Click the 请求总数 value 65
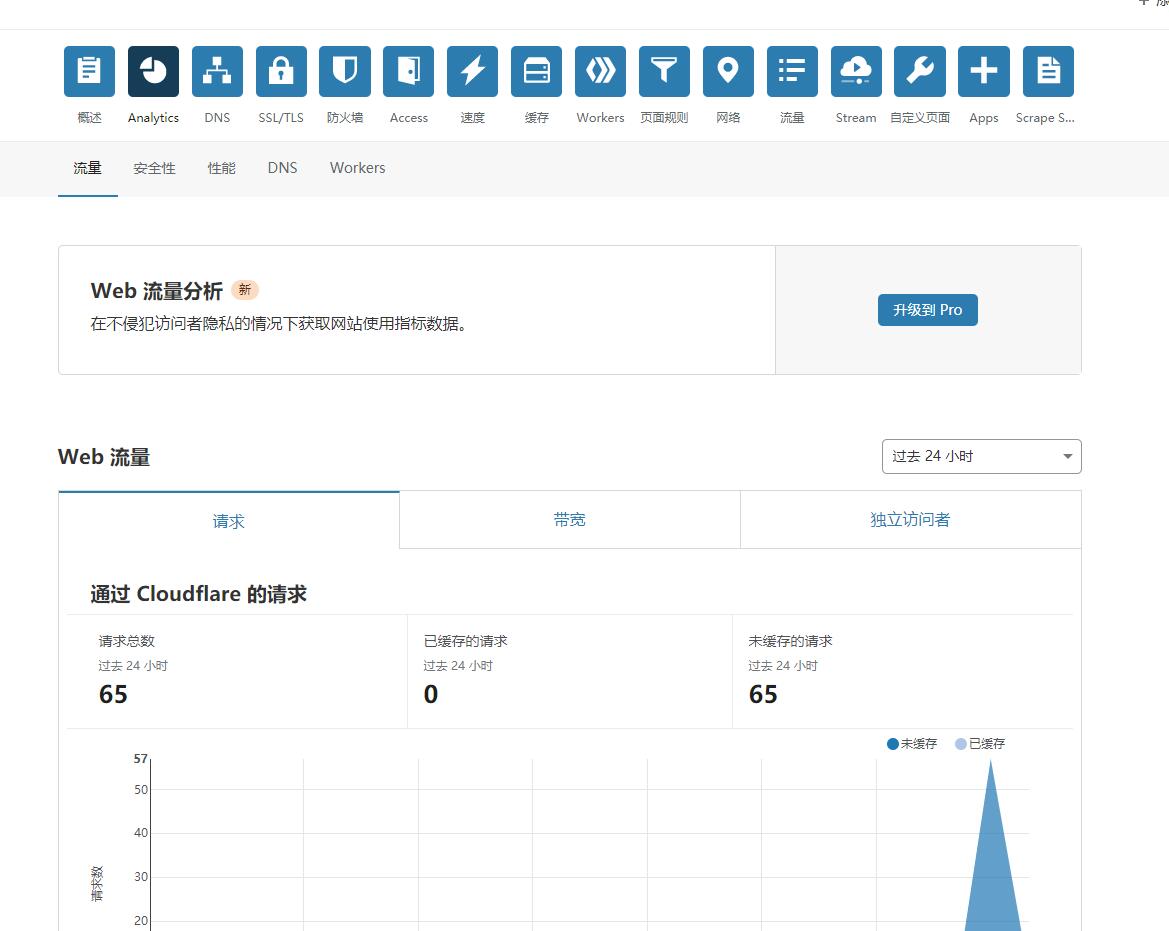The height and width of the screenshot is (931, 1169). (113, 695)
